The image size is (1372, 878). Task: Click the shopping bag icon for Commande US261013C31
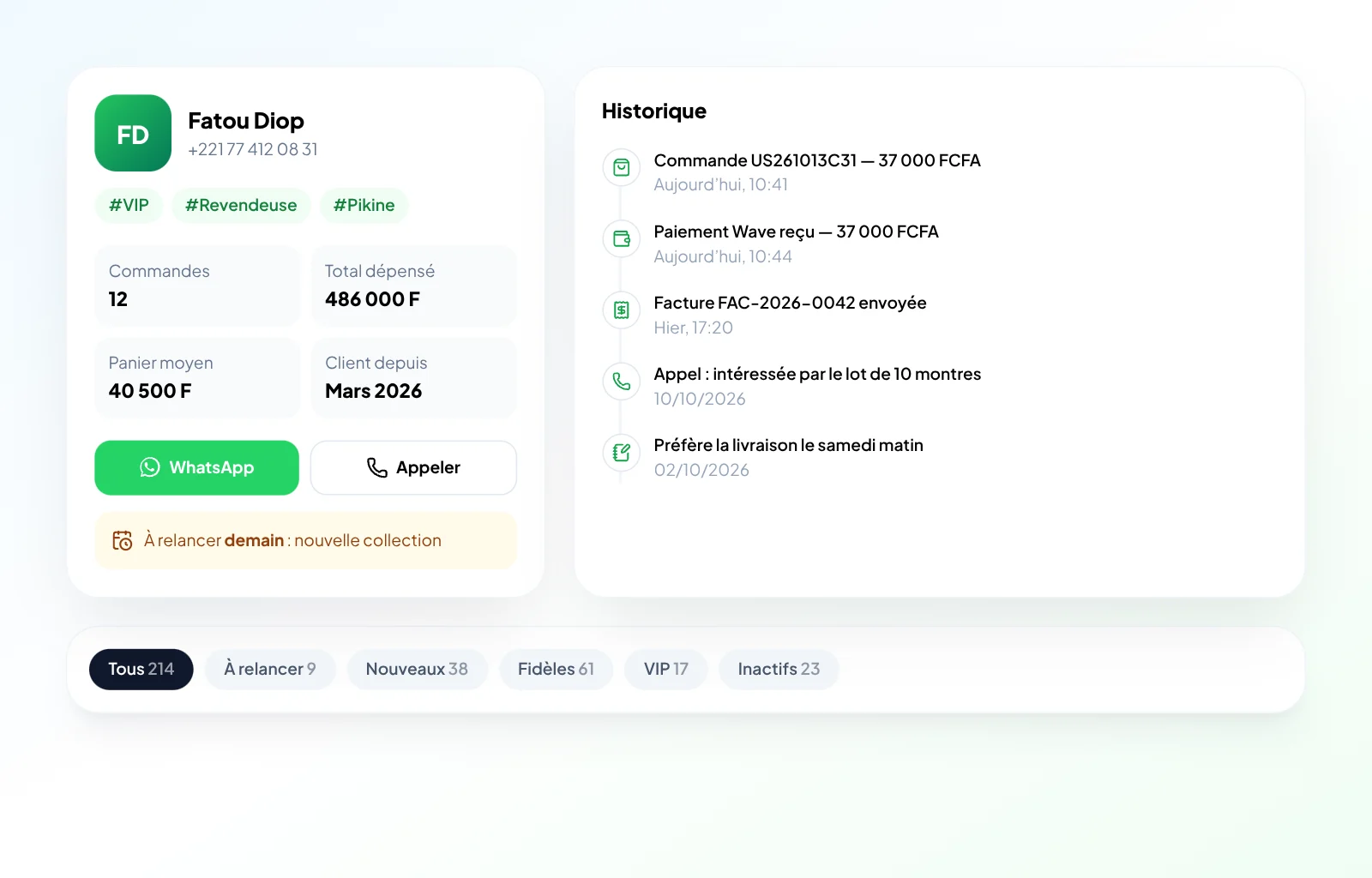tap(622, 167)
